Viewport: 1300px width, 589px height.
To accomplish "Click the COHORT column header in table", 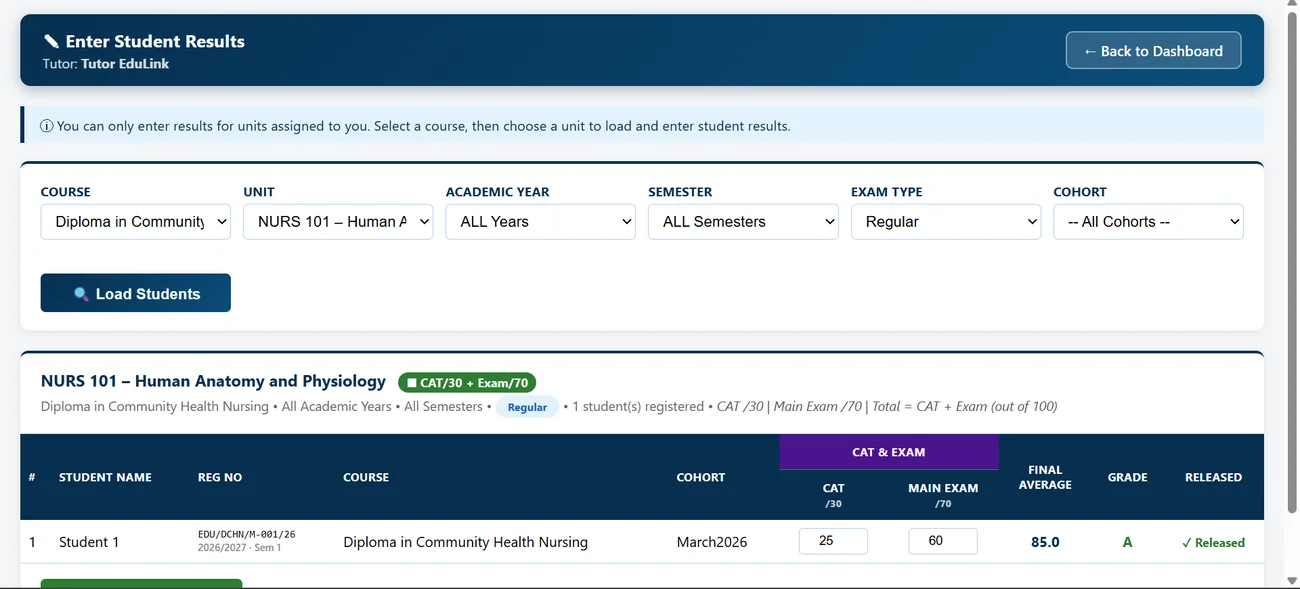I will [701, 477].
